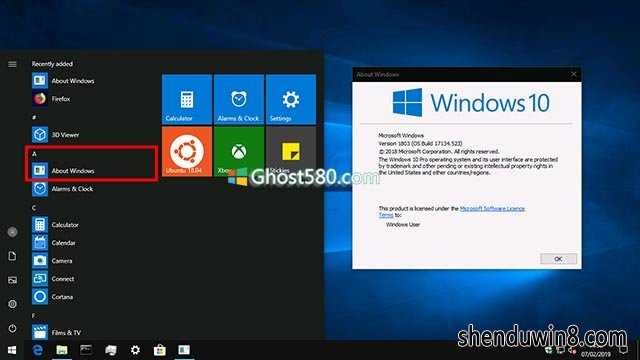Click the taskbar date 07/02/2019
The image size is (640, 360).
click(596, 354)
